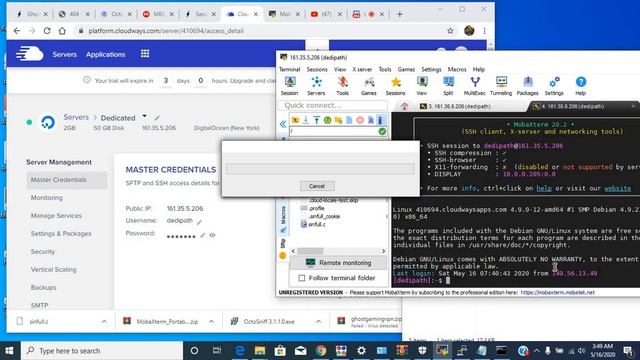640x360 pixels.
Task: Expand the Dedicated server dropdown arrow
Action: (x=144, y=116)
